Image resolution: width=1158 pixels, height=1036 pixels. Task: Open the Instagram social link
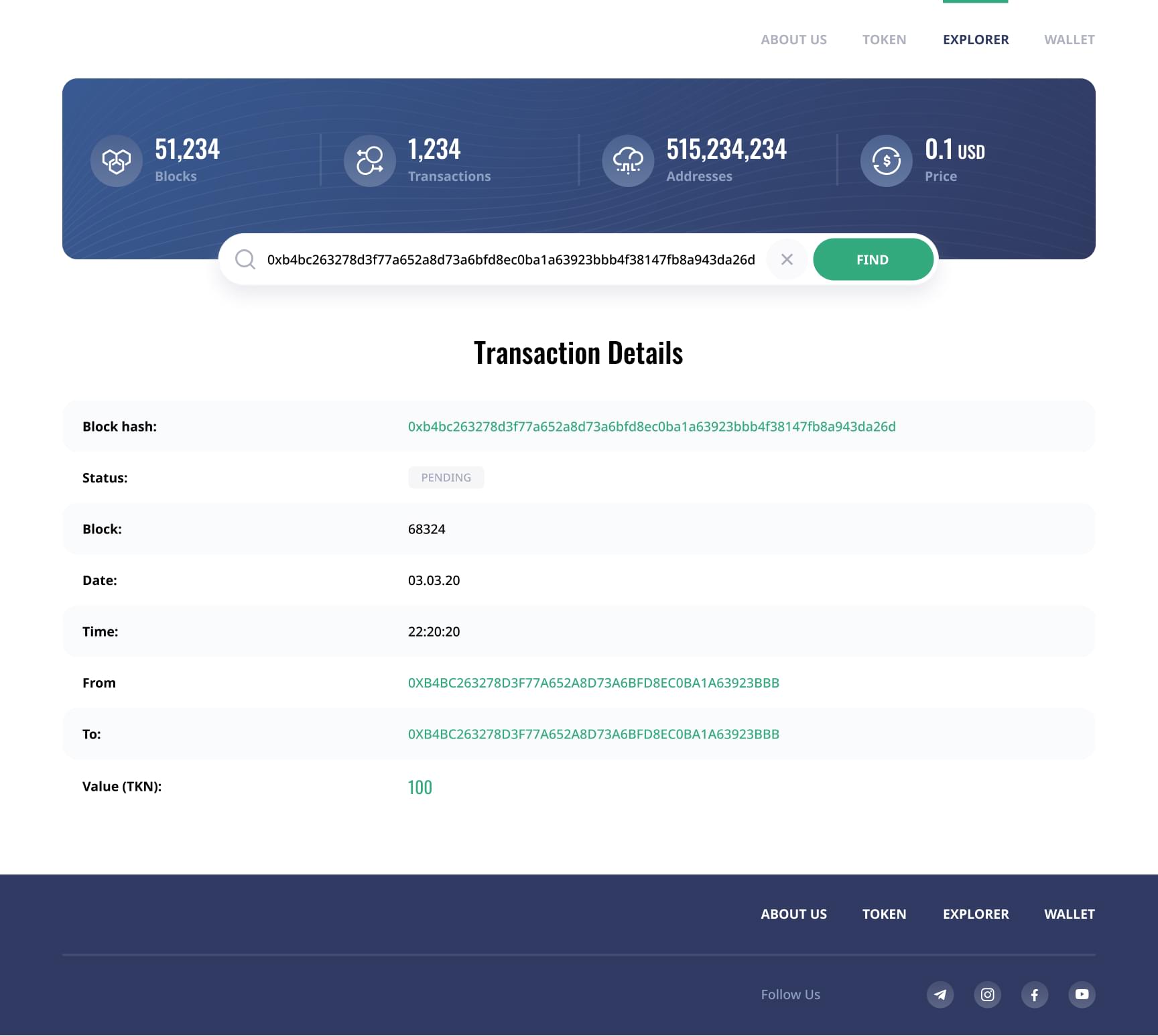987,994
